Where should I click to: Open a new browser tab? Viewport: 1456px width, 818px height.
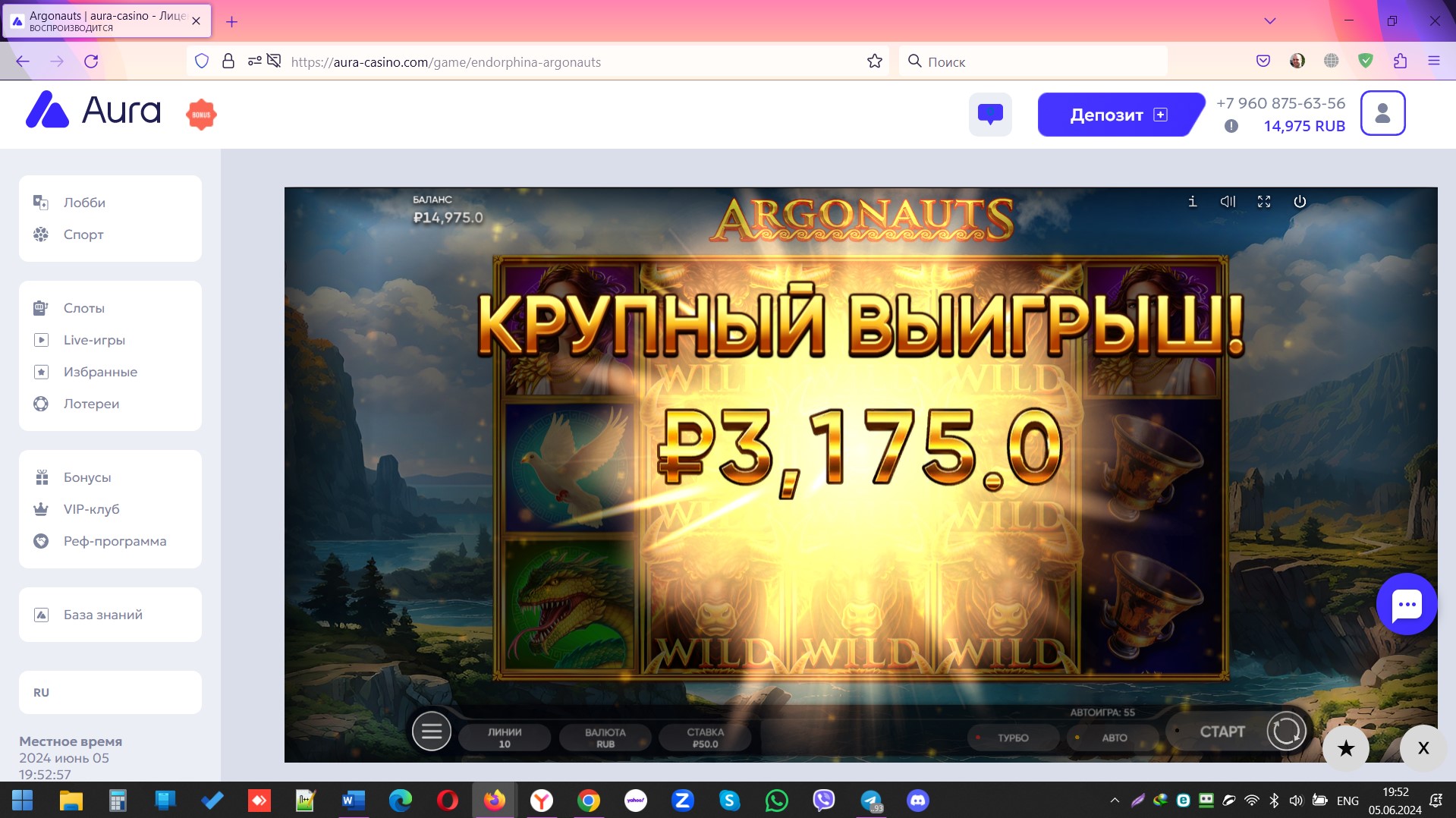[x=232, y=22]
